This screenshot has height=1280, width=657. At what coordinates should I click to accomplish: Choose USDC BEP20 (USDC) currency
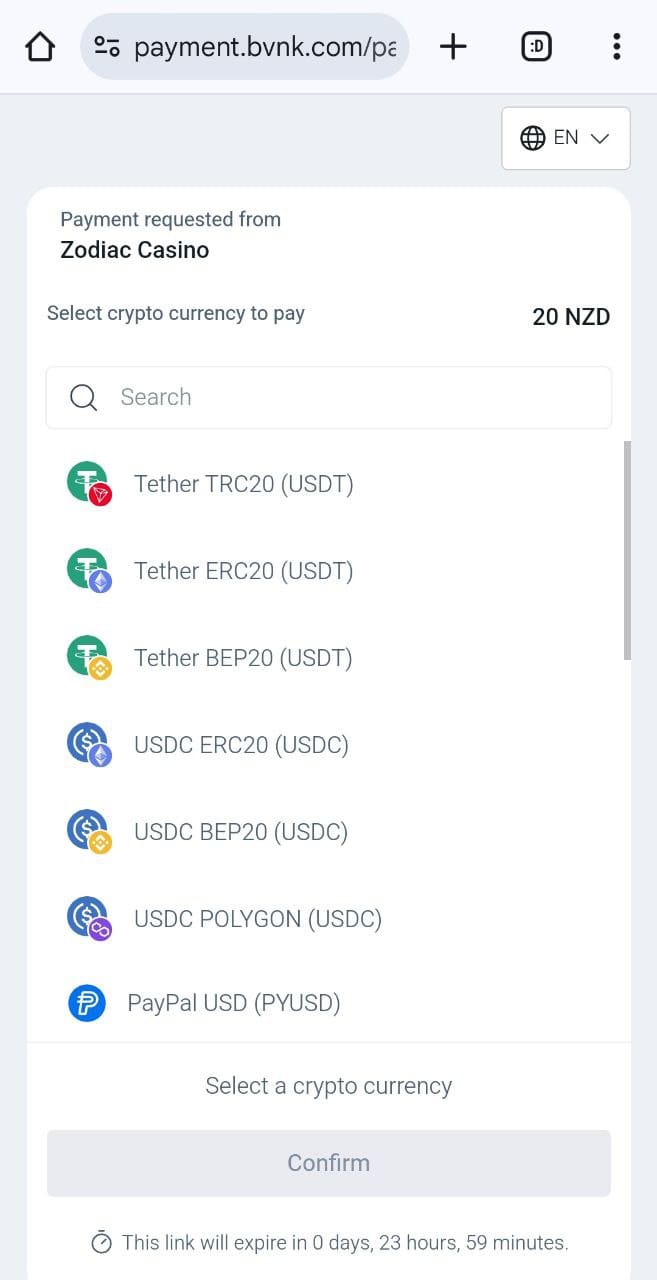pos(241,832)
